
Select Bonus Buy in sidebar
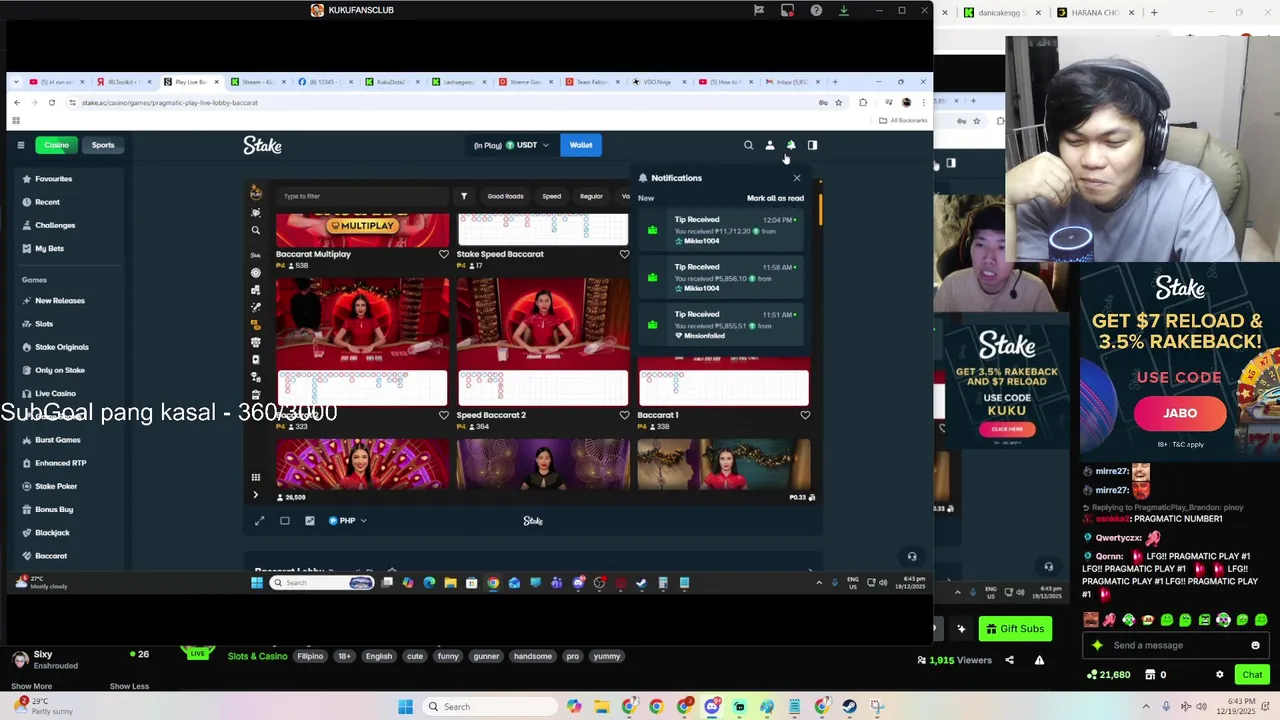click(x=54, y=509)
